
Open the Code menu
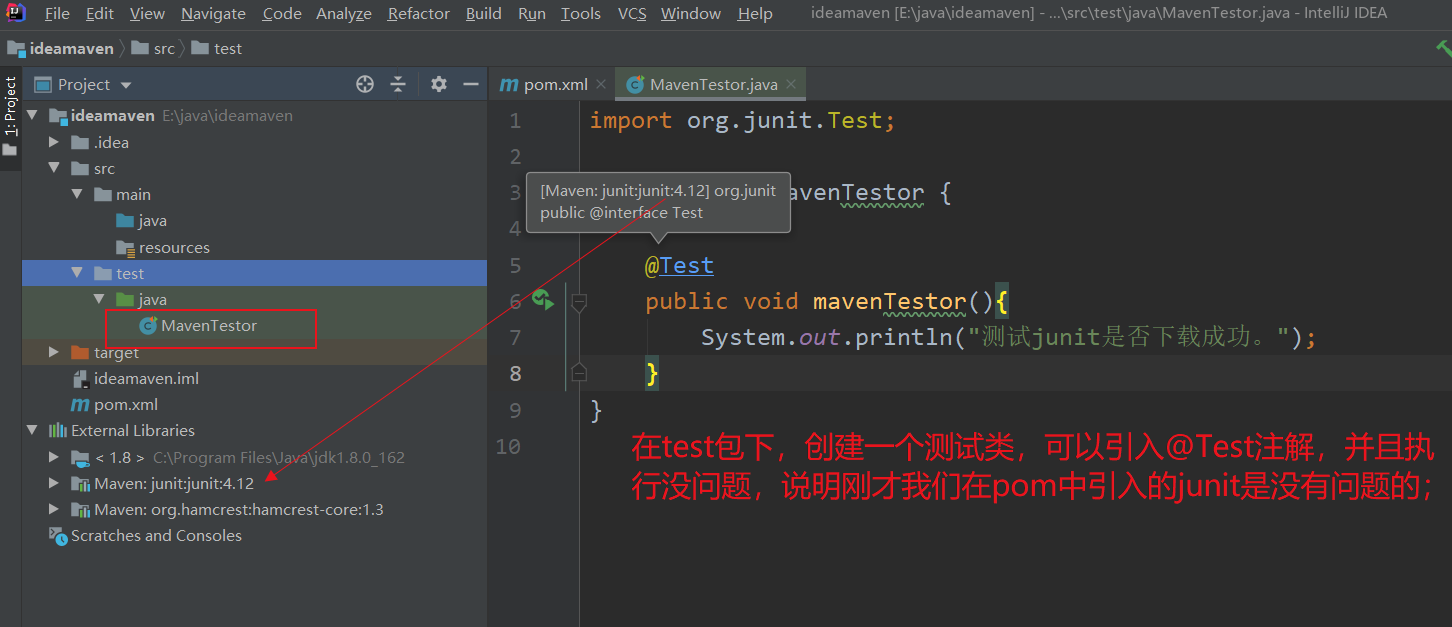[x=282, y=13]
